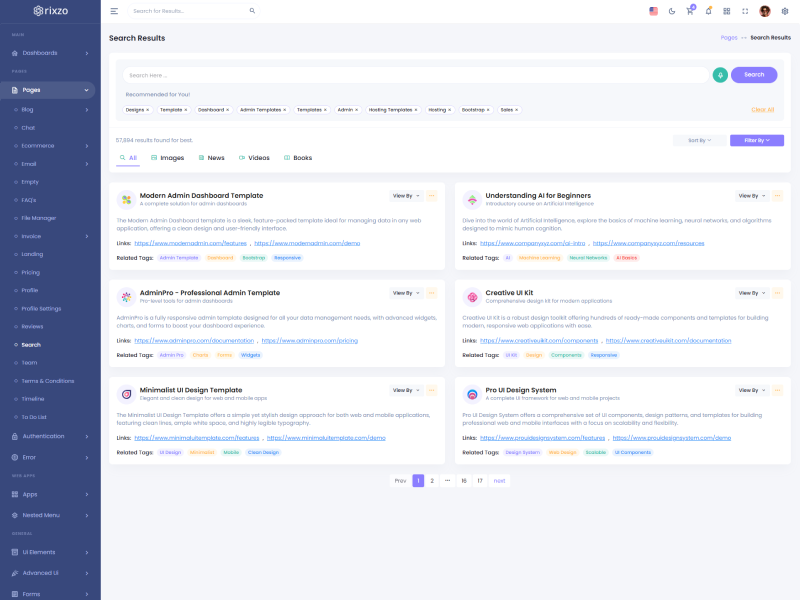This screenshot has height=600, width=800.
Task: Expand View By on Modern Admin Dashboard card
Action: (406, 196)
